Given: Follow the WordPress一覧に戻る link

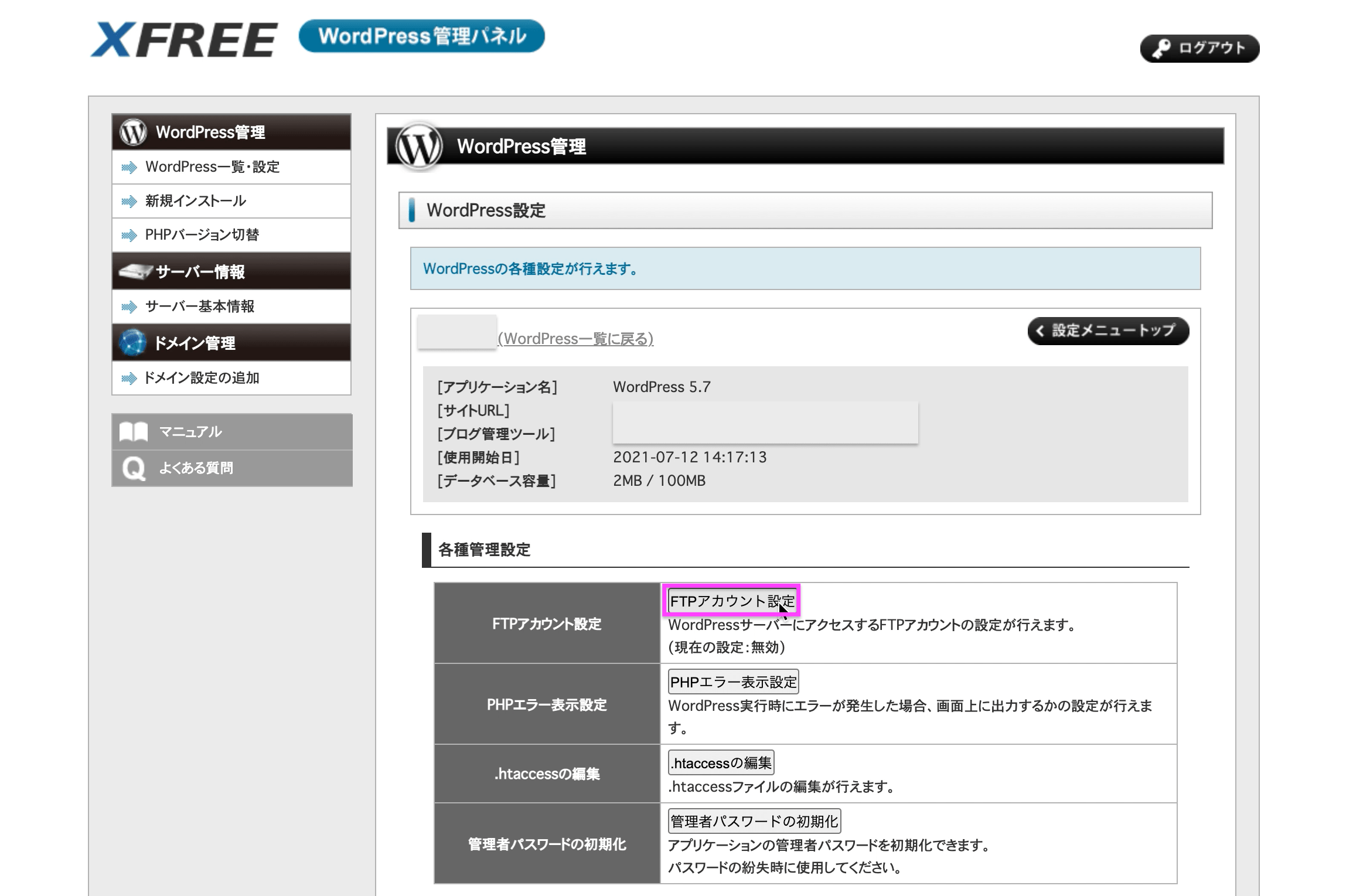Looking at the screenshot, I should [x=575, y=339].
